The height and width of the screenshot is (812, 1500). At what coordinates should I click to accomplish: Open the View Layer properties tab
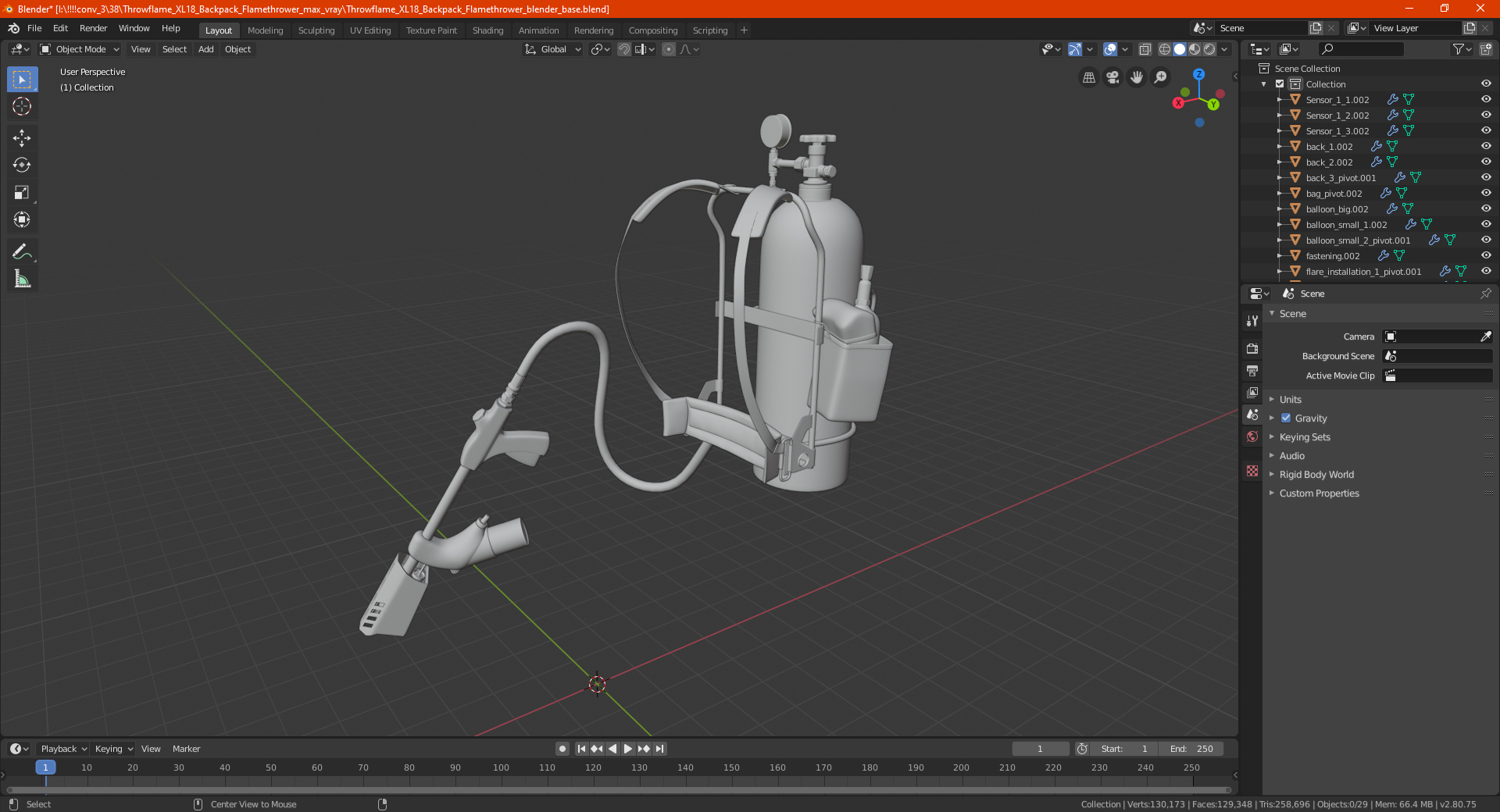[x=1252, y=393]
